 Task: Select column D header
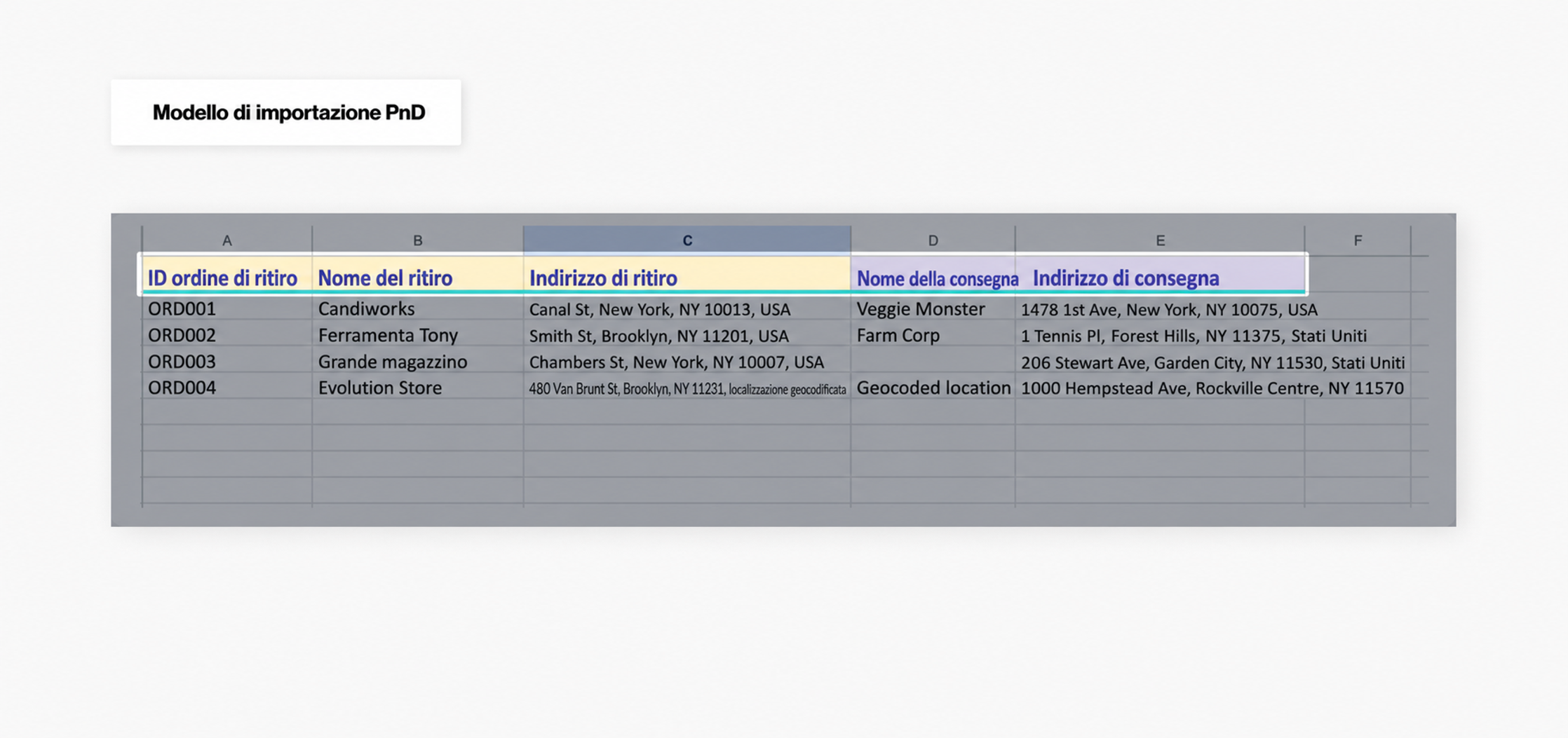point(933,240)
